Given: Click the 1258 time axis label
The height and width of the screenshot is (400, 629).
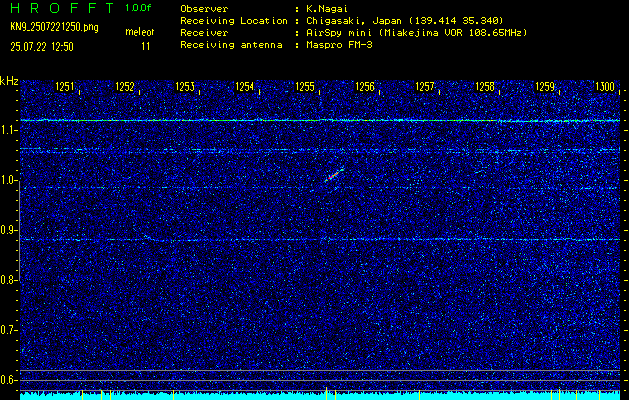Looking at the screenshot, I should [x=485, y=86].
